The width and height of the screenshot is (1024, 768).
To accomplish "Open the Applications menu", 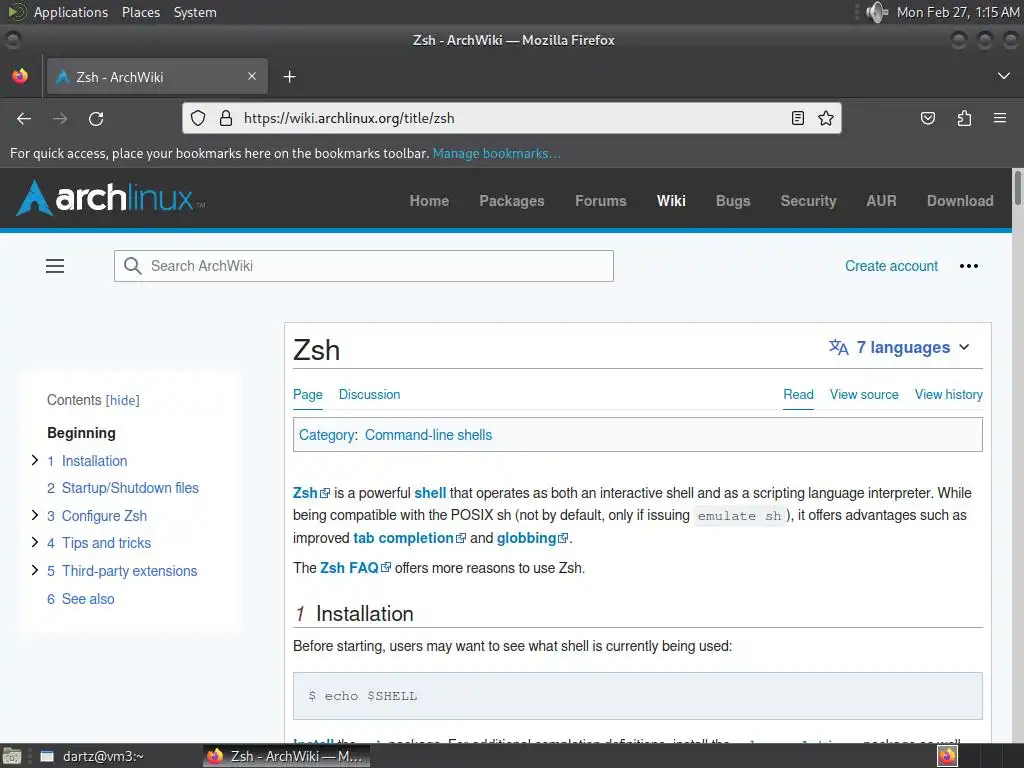I will pyautogui.click(x=71, y=12).
